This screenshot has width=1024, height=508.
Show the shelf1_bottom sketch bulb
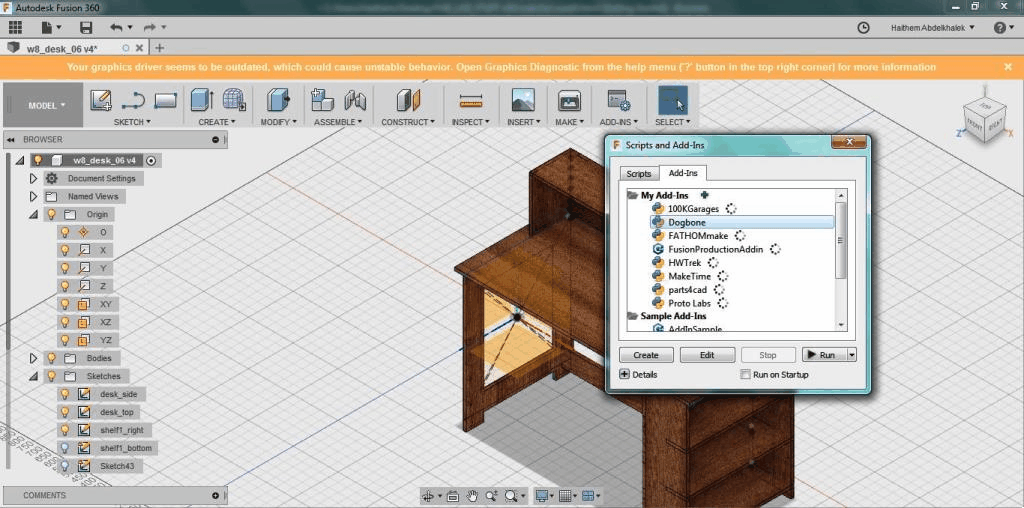point(65,448)
